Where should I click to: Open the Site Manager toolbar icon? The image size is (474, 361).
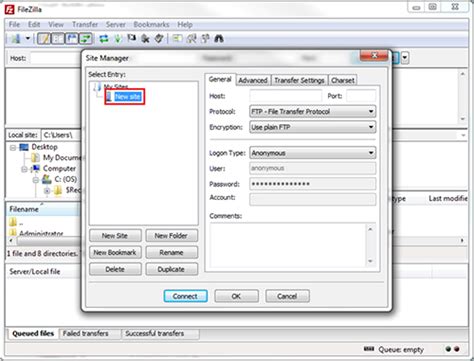[16, 39]
